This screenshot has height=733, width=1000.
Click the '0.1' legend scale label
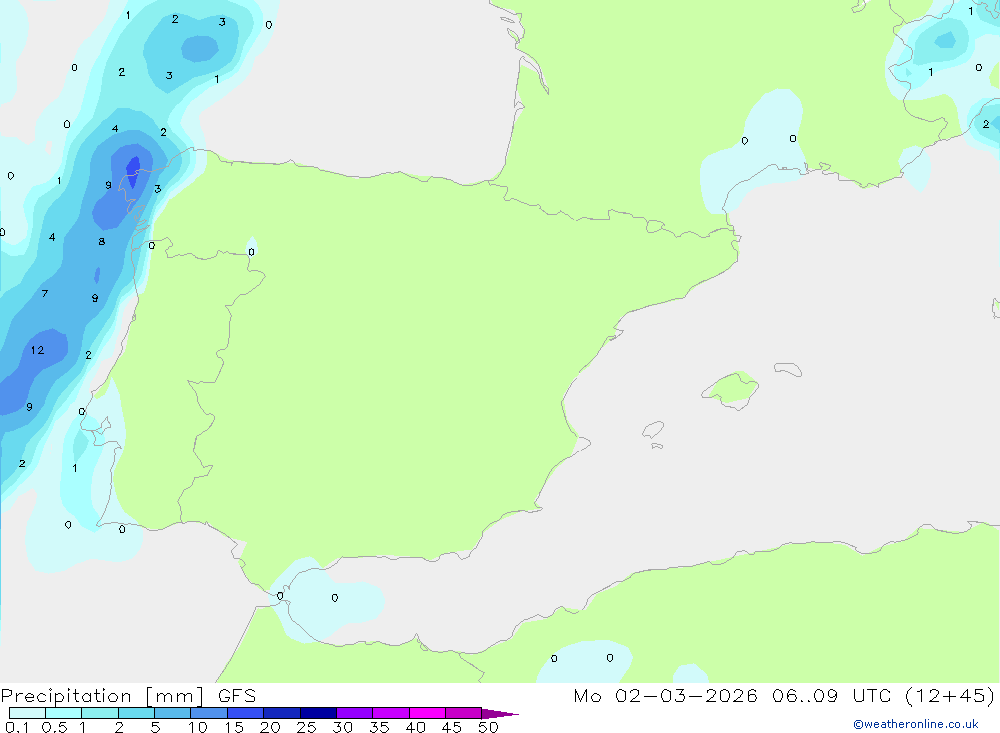[x=17, y=727]
